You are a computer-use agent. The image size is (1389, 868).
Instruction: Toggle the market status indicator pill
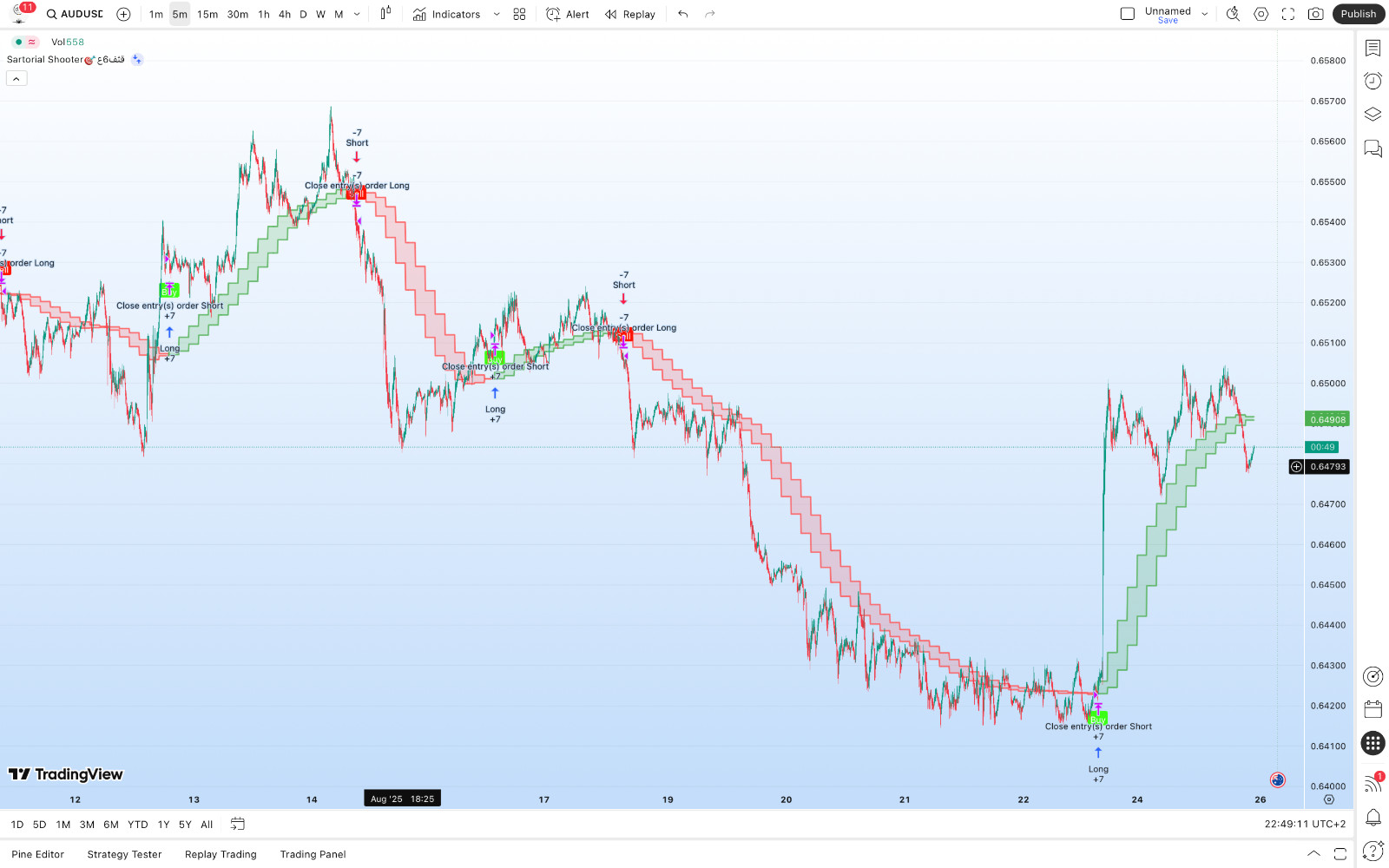click(x=25, y=42)
